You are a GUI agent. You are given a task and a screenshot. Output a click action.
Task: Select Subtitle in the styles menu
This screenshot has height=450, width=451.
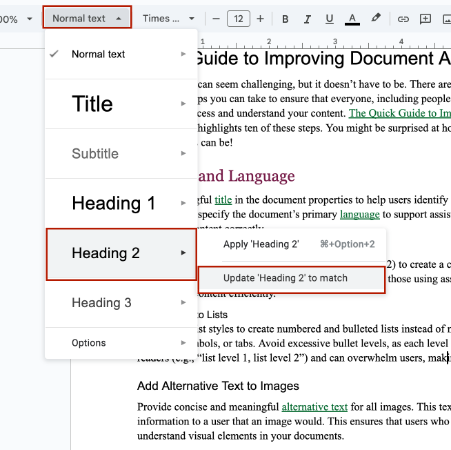[x=121, y=153]
